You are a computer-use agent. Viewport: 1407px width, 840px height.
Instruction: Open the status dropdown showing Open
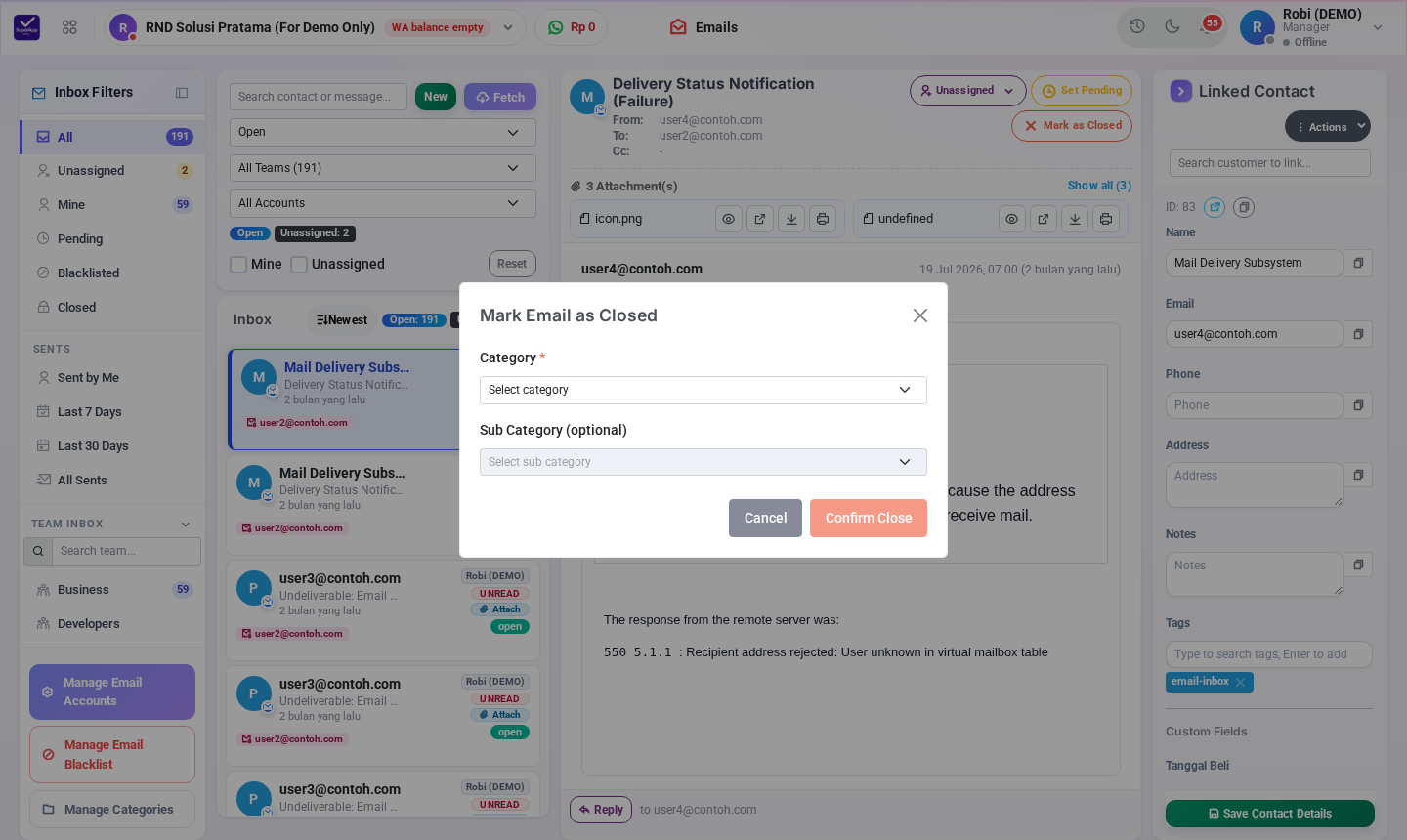click(383, 133)
